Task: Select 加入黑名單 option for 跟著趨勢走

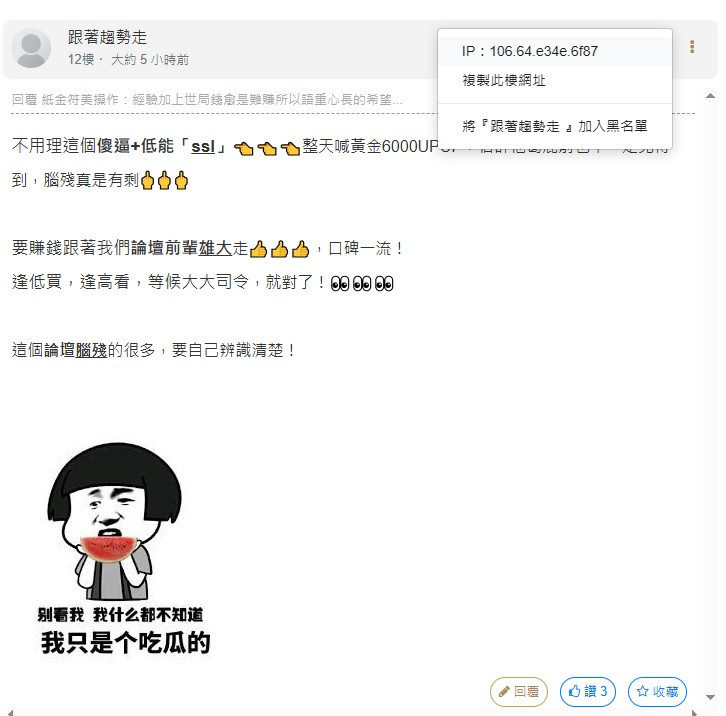Action: tap(555, 126)
